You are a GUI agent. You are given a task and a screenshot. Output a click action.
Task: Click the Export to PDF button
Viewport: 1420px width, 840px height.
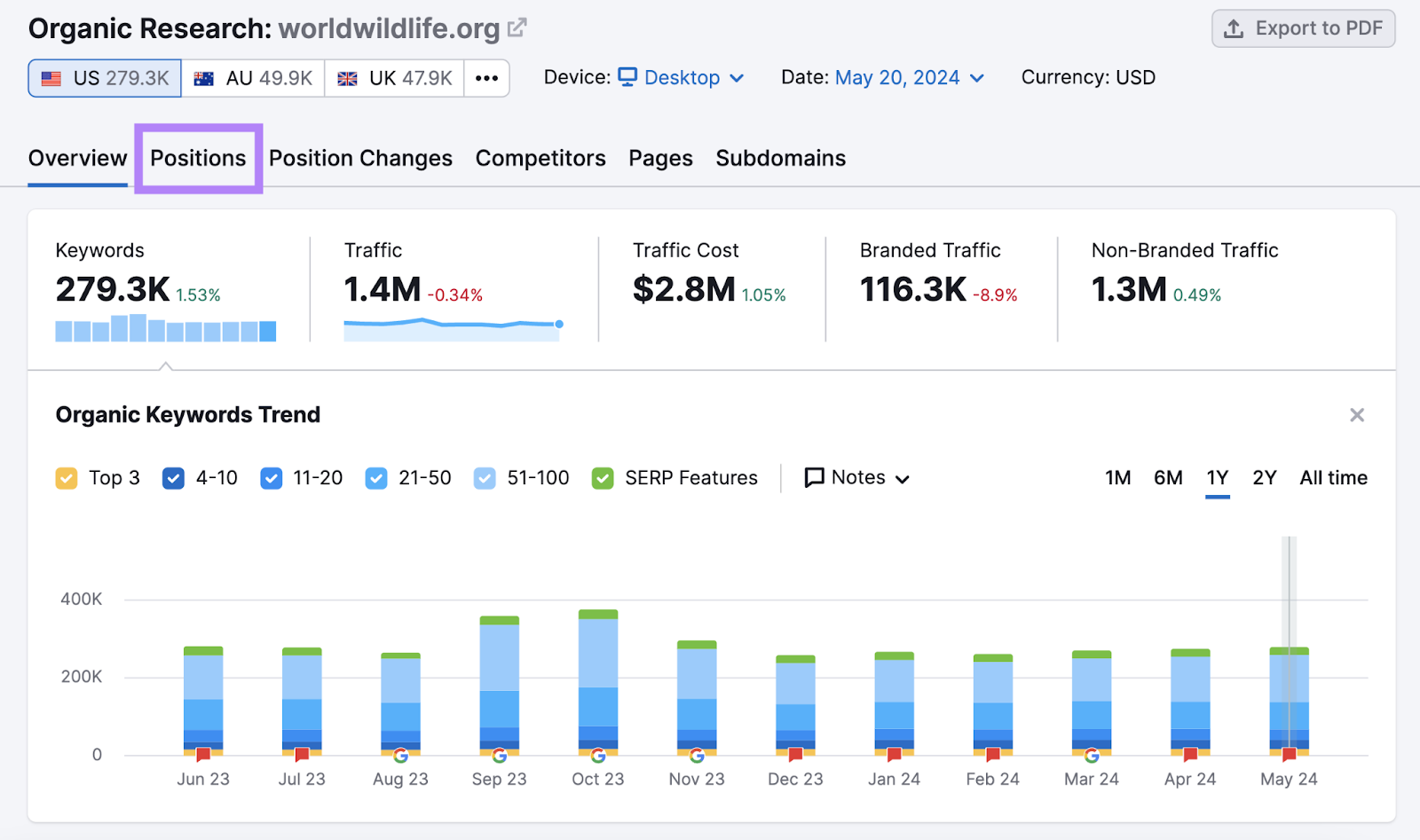(x=1303, y=28)
